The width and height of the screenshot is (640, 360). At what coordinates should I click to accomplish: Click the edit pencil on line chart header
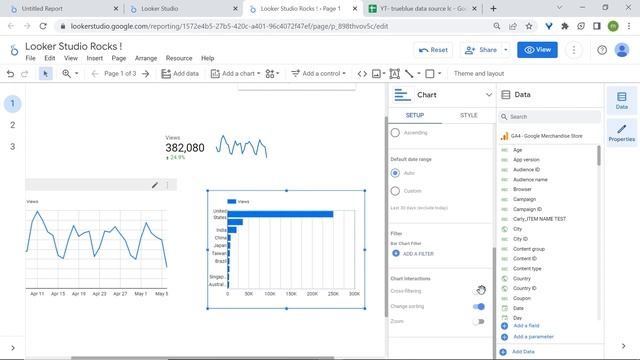point(155,185)
